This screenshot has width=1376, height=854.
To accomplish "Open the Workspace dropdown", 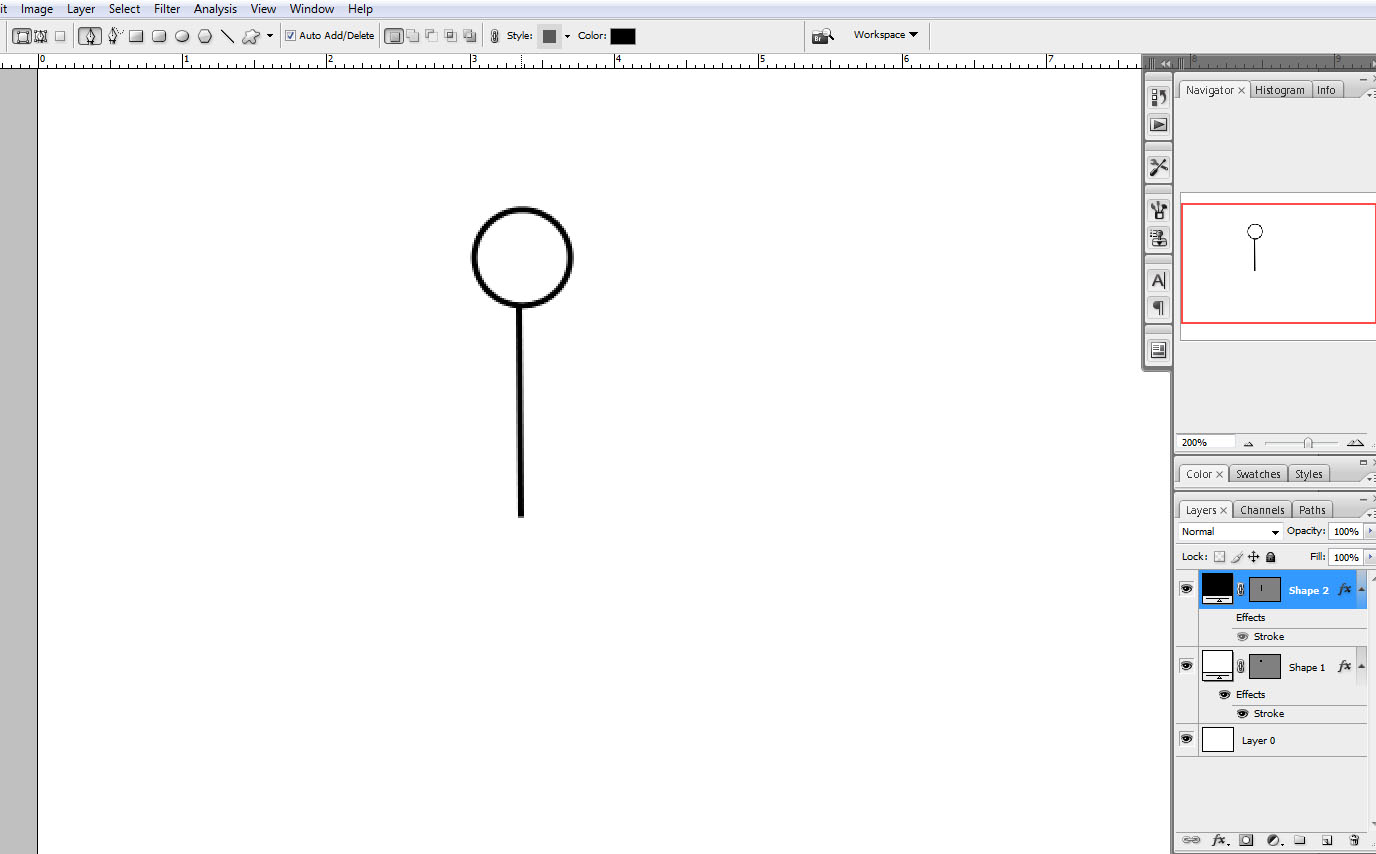I will 886,34.
